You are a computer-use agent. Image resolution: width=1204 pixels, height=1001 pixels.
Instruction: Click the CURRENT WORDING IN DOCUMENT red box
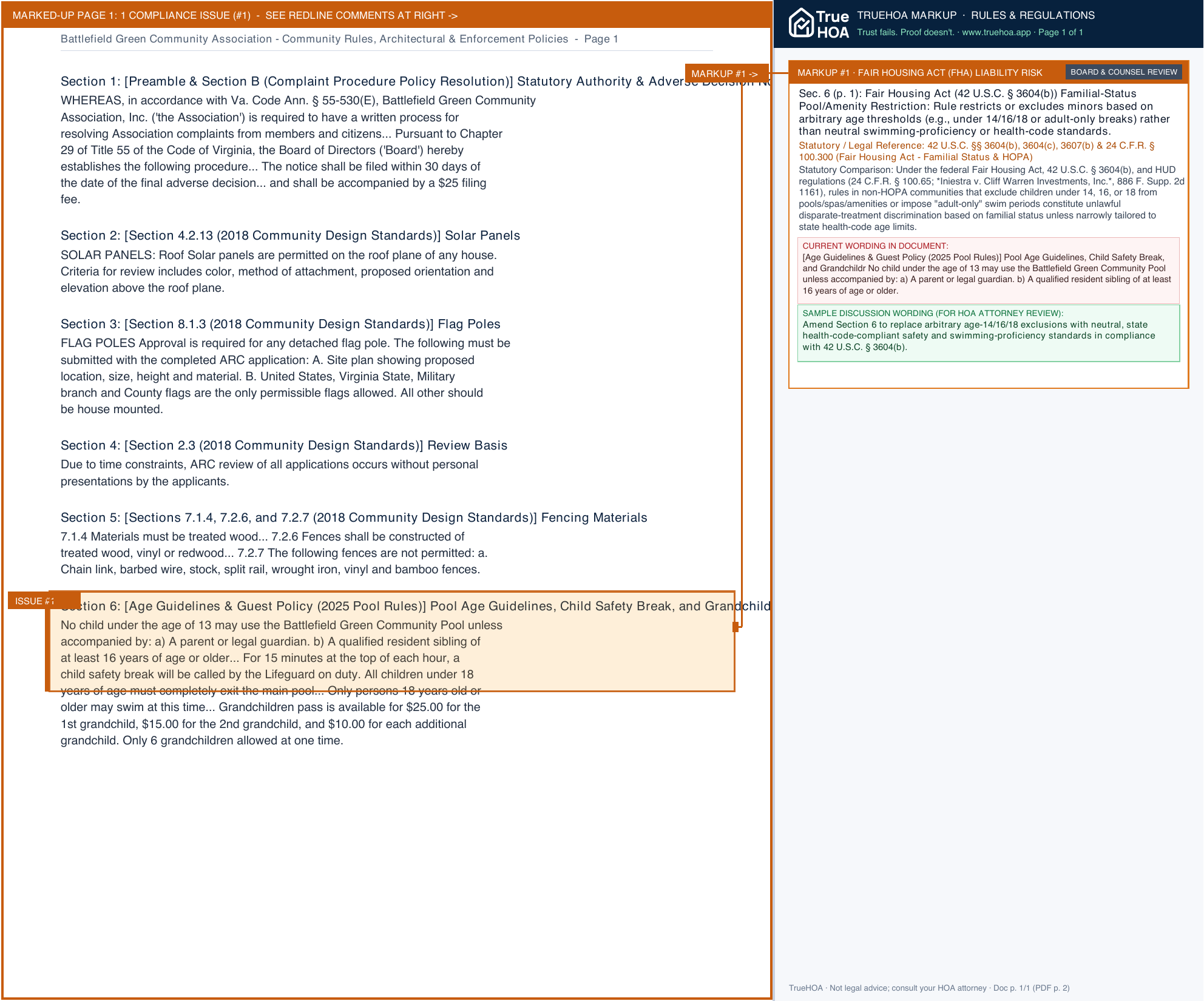point(988,271)
